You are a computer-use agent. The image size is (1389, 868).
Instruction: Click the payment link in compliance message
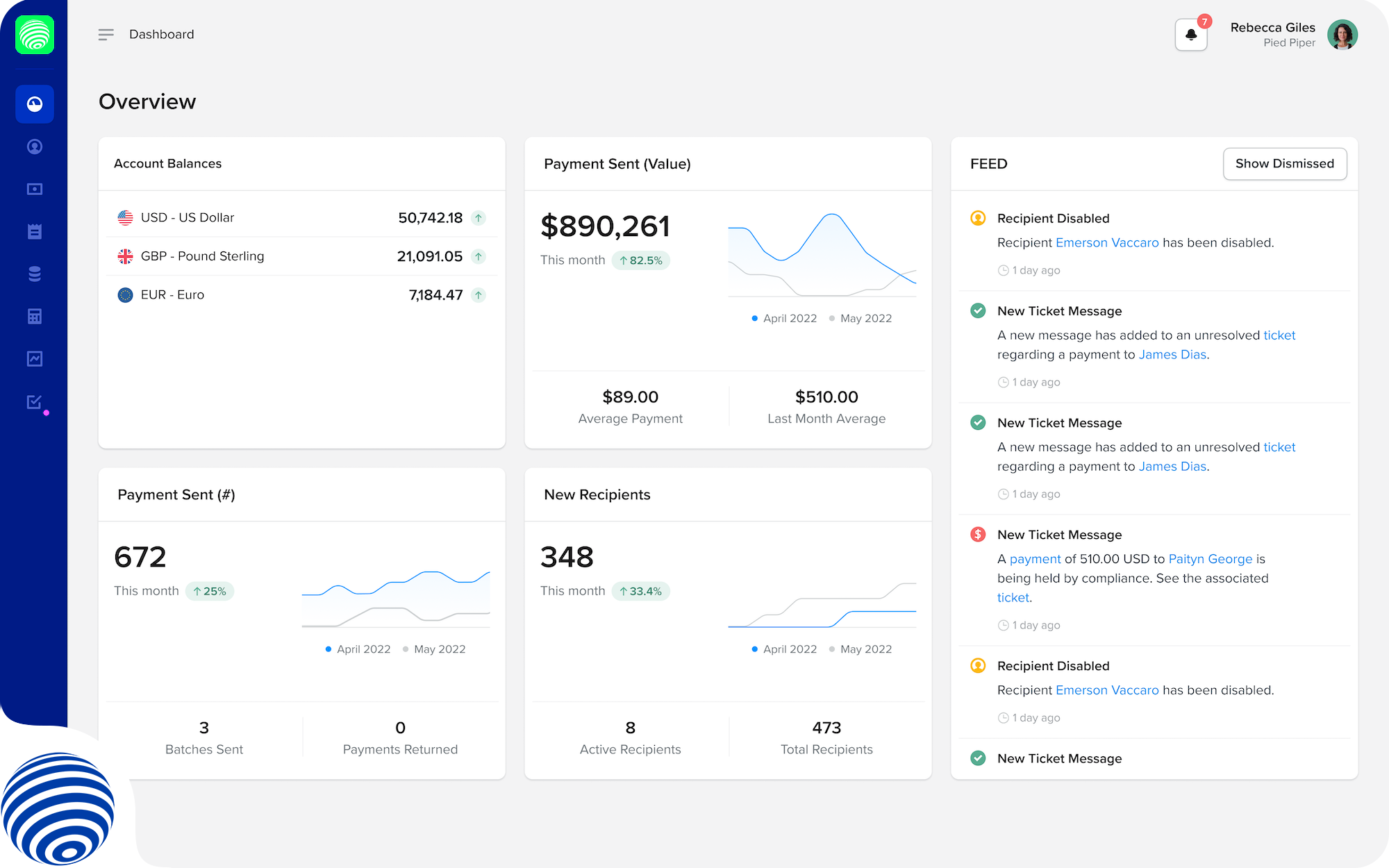click(x=1035, y=559)
